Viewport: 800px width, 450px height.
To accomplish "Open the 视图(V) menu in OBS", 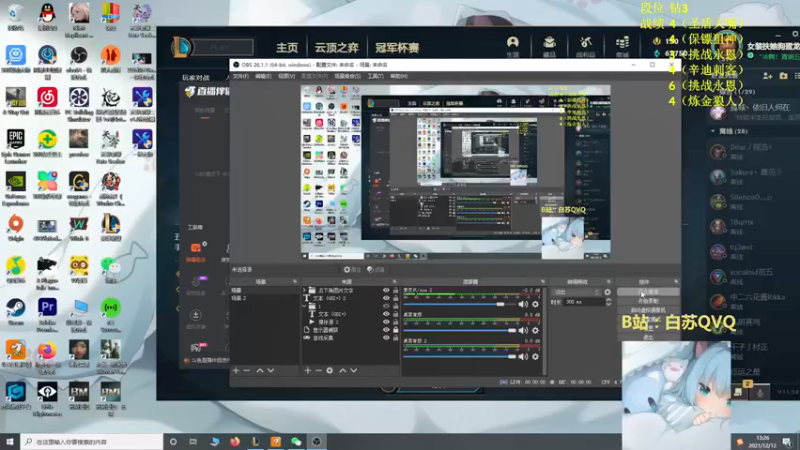I will 286,76.
